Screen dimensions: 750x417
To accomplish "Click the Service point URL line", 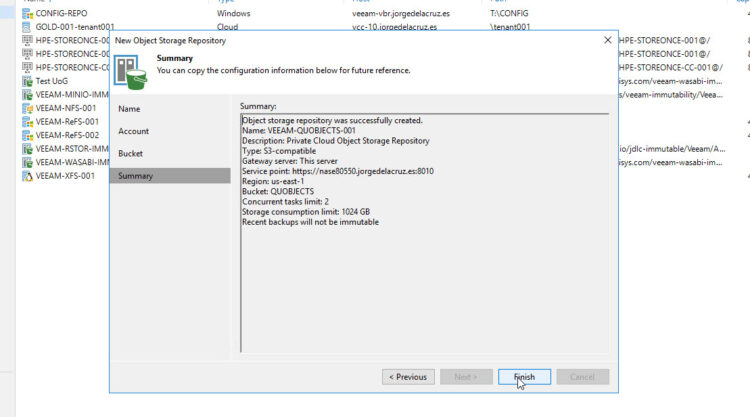I will 338,171.
